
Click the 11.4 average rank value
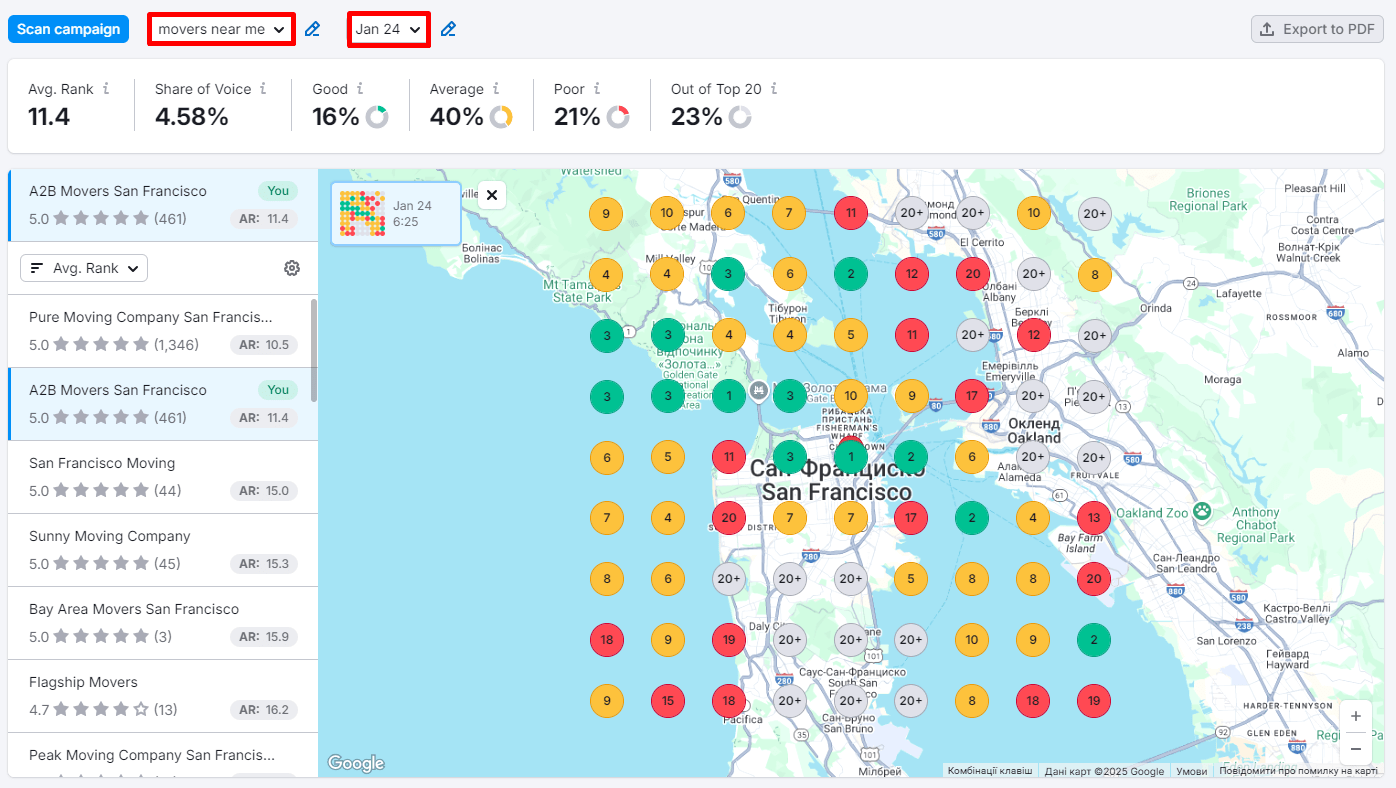[x=49, y=117]
